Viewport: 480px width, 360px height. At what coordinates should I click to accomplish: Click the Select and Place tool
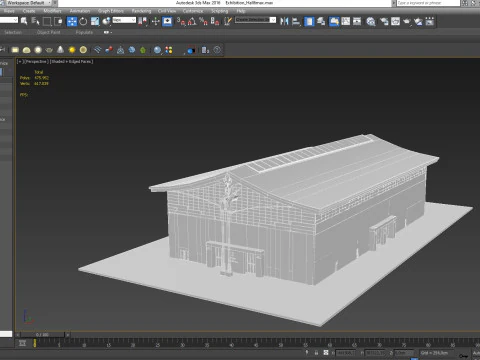point(106,21)
